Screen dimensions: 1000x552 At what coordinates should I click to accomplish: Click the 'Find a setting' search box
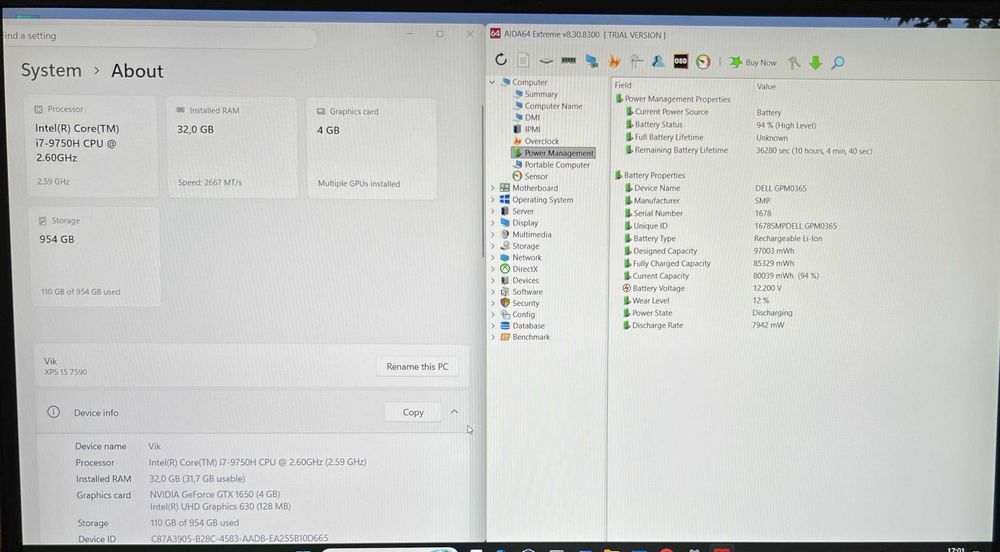click(159, 36)
